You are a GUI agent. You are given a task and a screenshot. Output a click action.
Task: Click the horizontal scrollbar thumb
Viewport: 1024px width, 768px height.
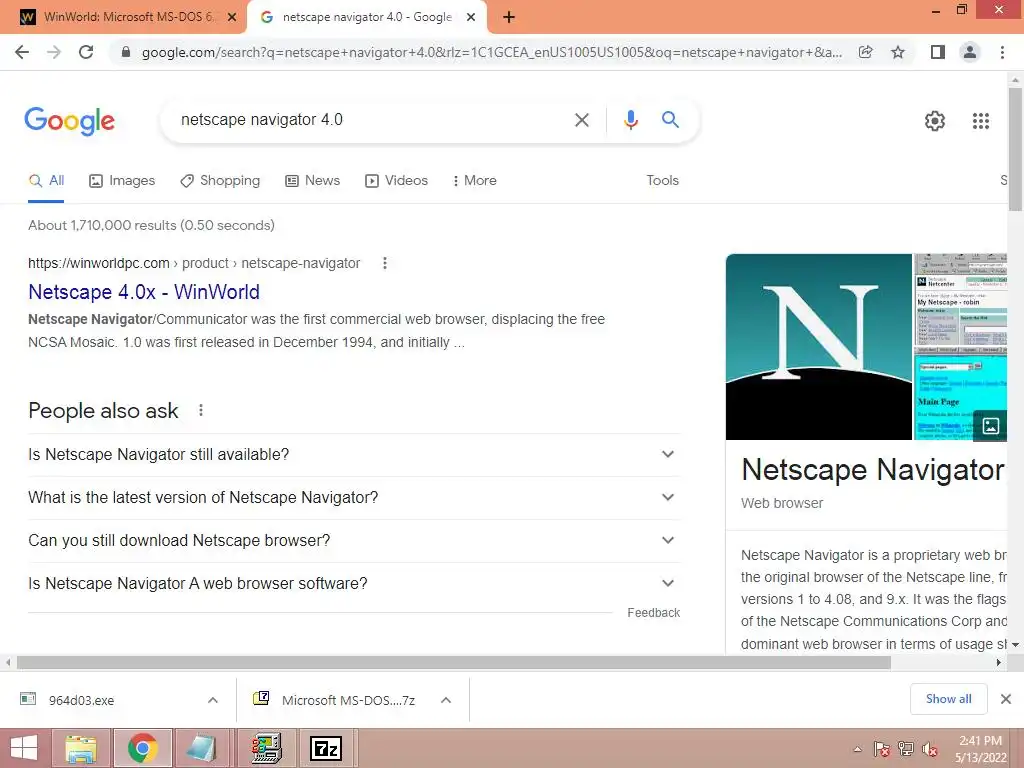pyautogui.click(x=454, y=663)
